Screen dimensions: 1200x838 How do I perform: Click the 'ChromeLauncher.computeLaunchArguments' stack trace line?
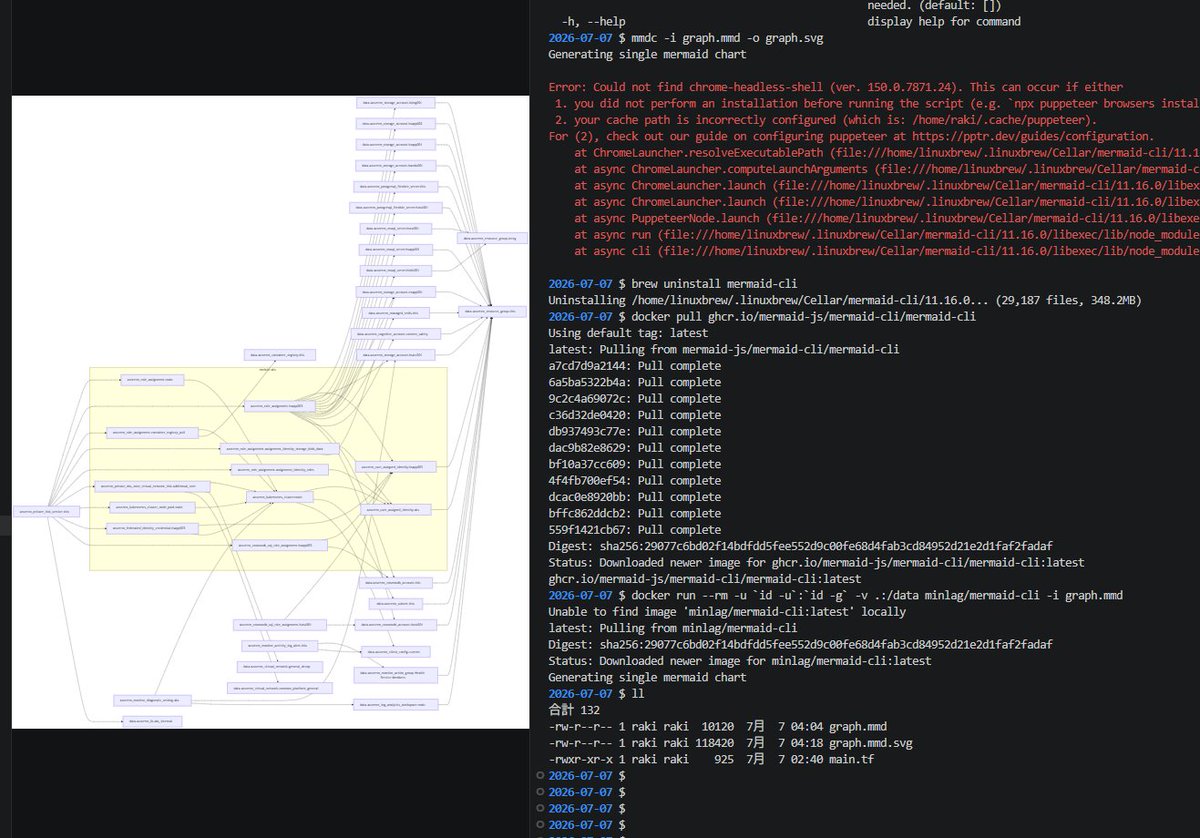[x=886, y=169]
